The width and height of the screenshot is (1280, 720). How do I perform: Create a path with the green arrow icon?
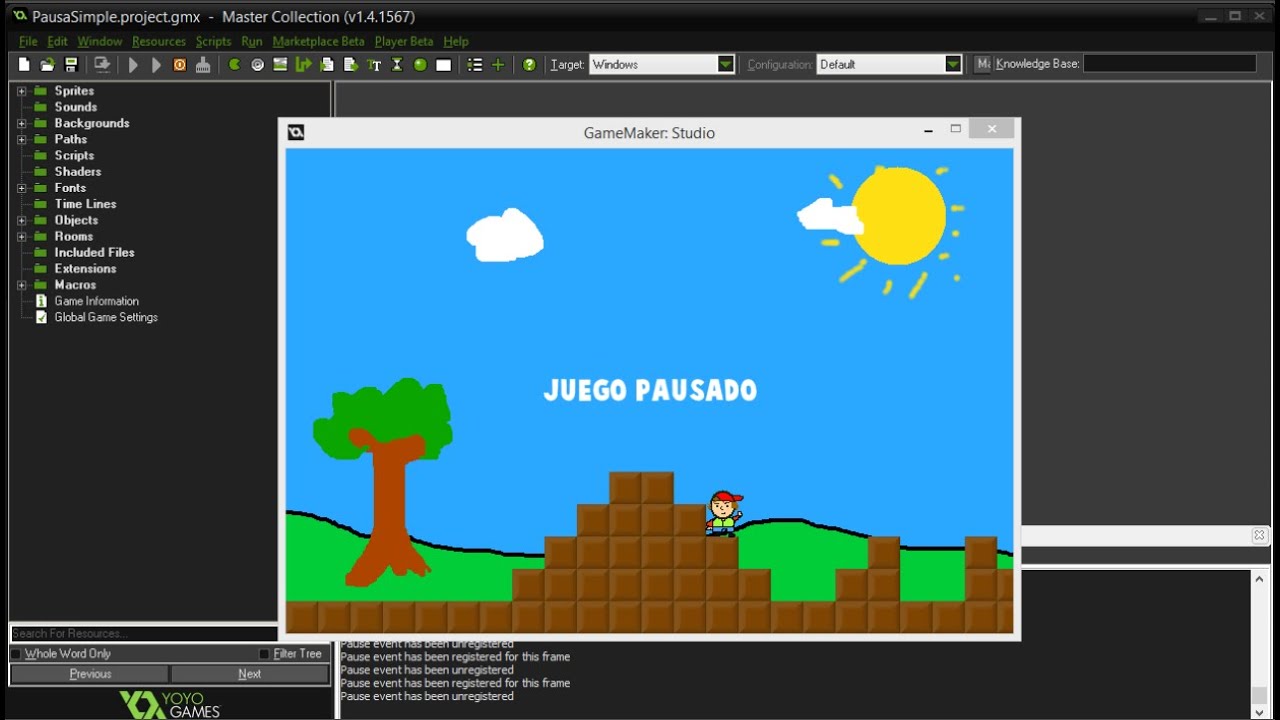pyautogui.click(x=304, y=65)
